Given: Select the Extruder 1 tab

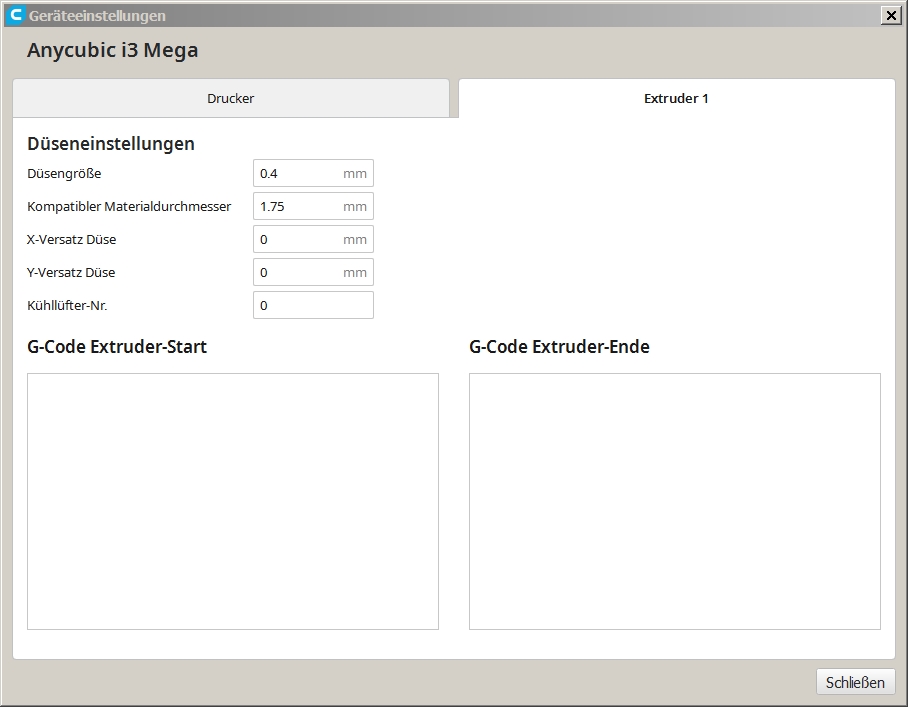Looking at the screenshot, I should point(676,99).
